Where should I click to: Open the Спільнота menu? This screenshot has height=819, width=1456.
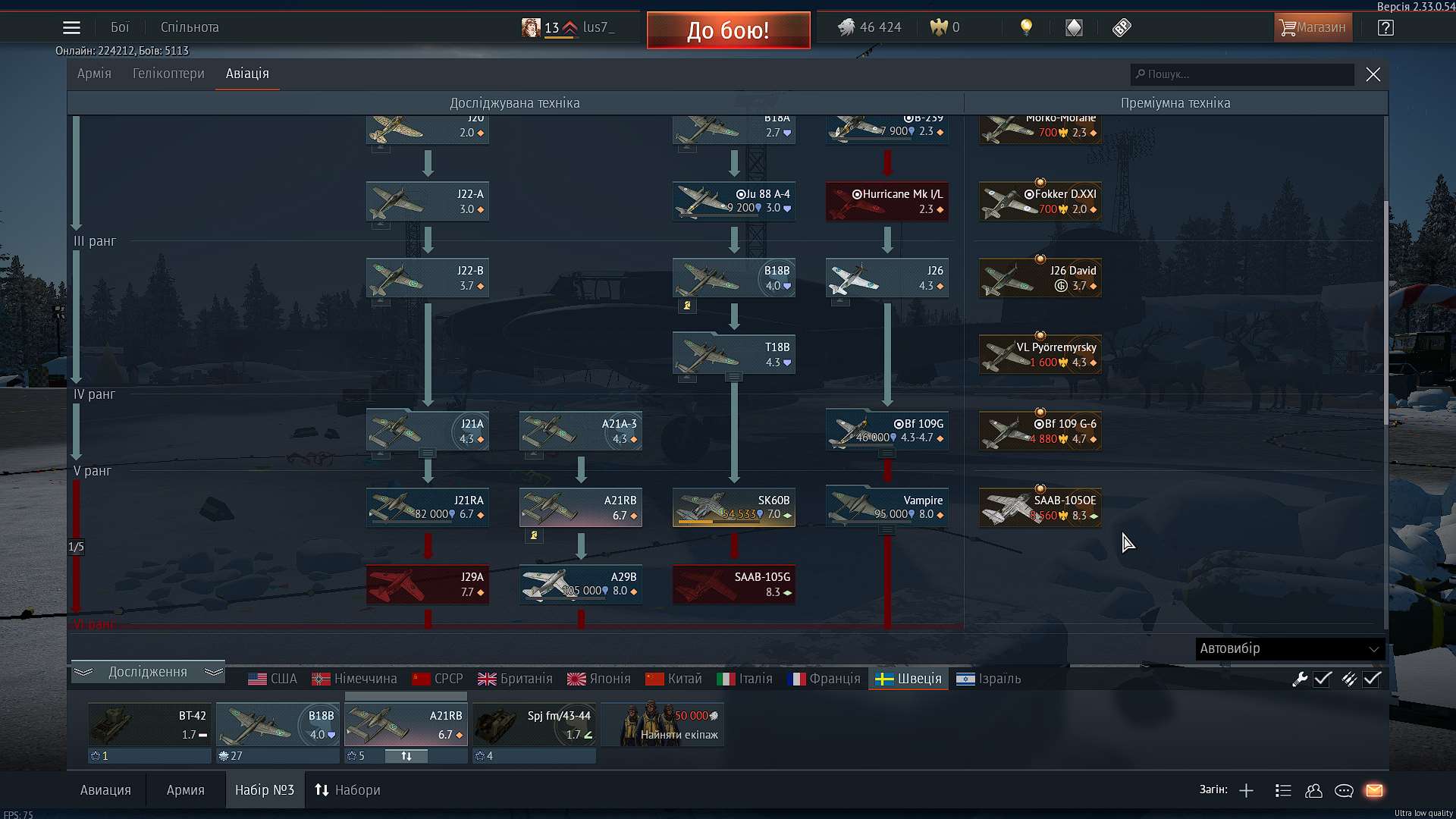pos(190,27)
